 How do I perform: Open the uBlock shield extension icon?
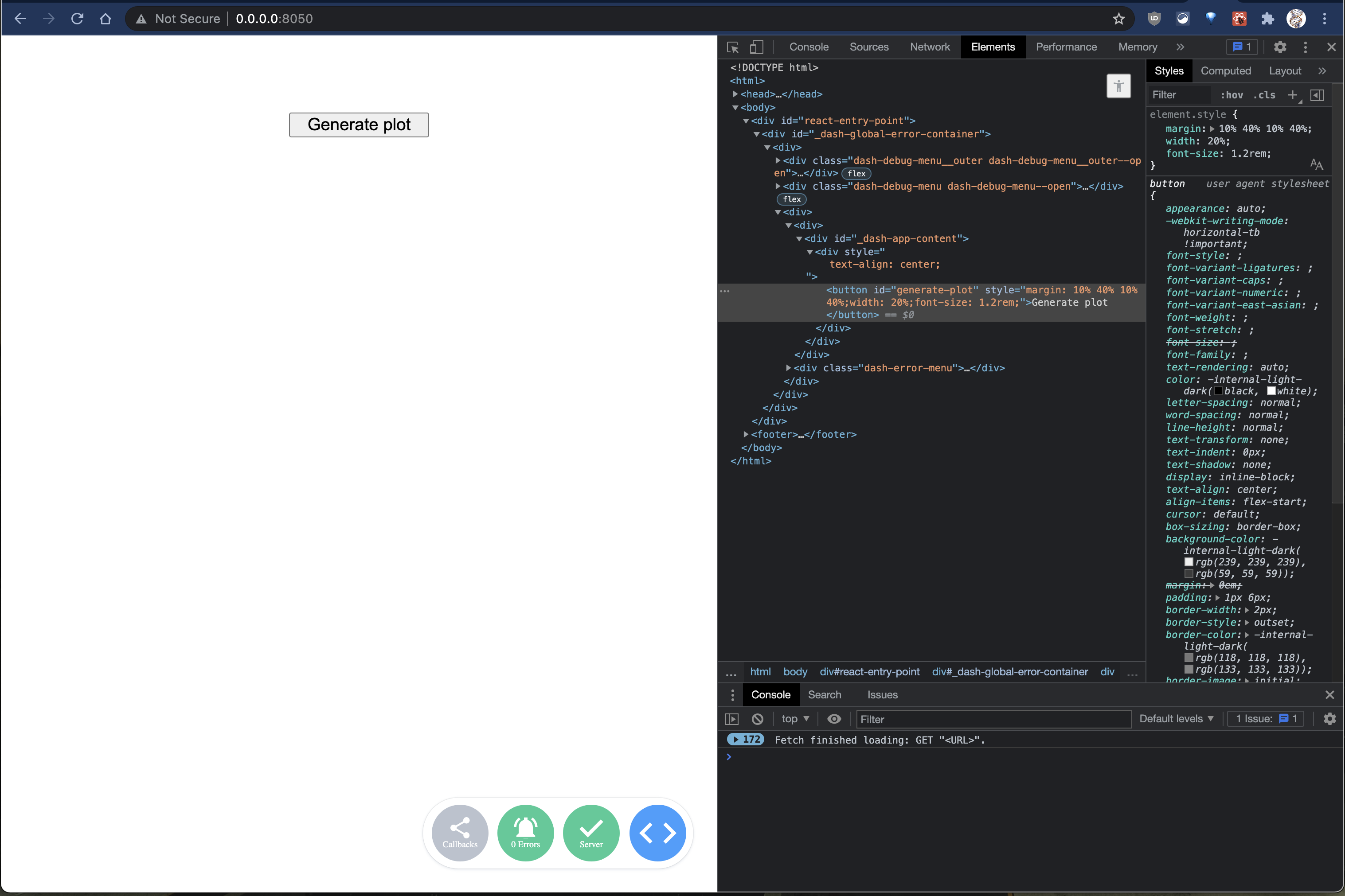coord(1154,19)
